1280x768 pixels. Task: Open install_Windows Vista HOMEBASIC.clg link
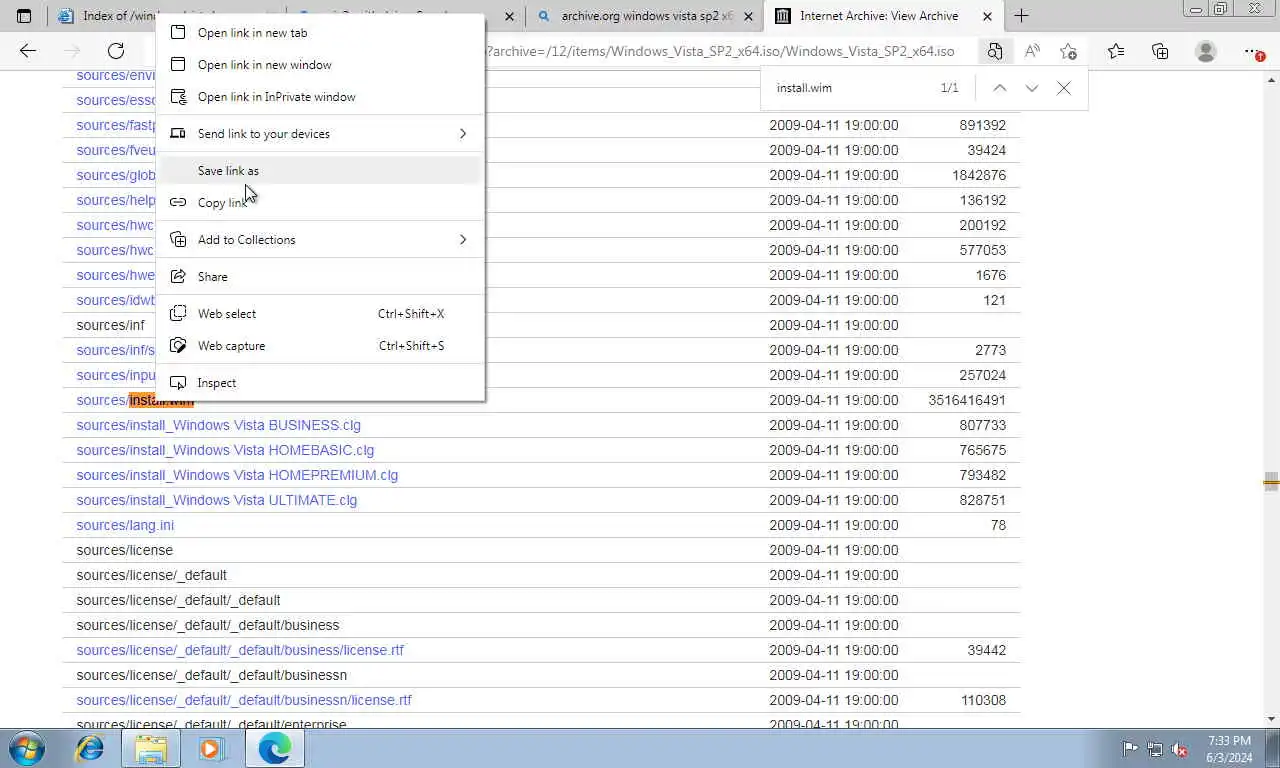(x=225, y=450)
